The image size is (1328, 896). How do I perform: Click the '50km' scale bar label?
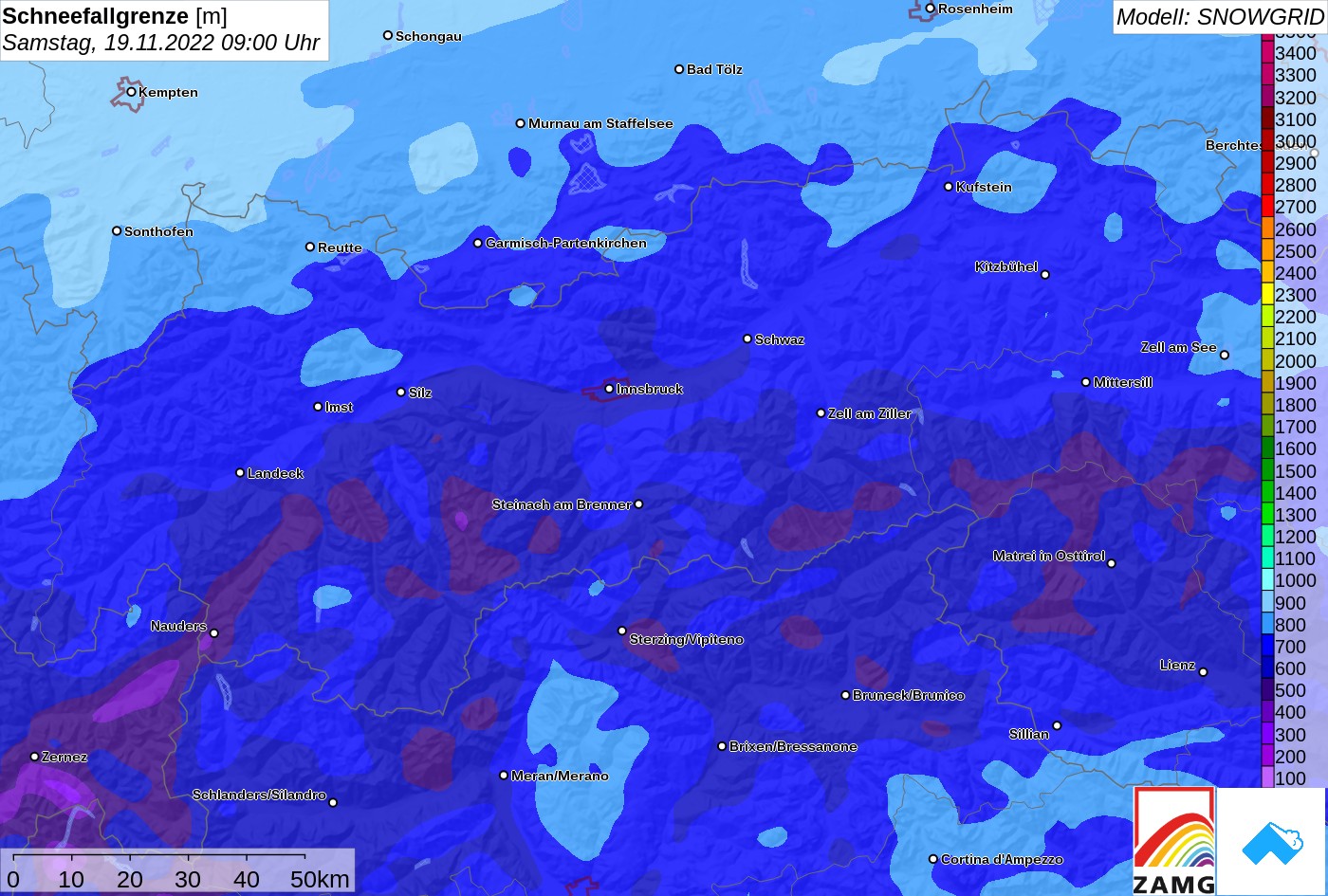[320, 880]
